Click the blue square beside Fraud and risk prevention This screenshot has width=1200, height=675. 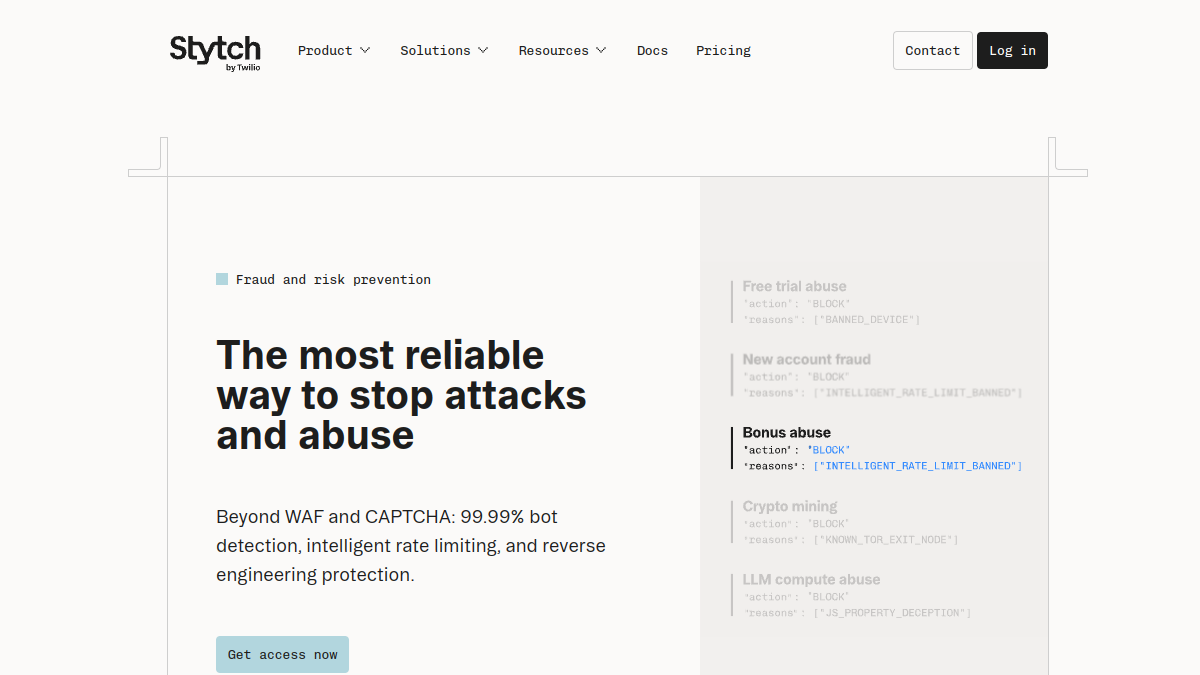(222, 279)
